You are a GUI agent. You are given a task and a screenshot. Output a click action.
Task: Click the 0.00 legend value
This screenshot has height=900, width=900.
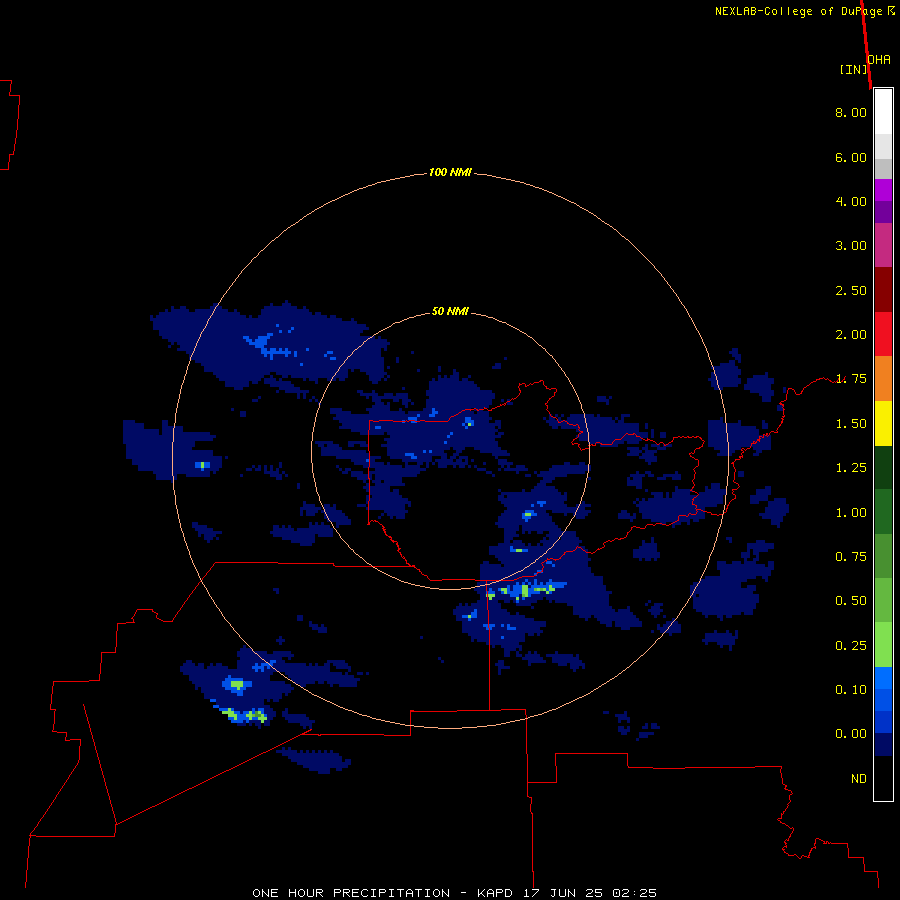click(x=851, y=734)
